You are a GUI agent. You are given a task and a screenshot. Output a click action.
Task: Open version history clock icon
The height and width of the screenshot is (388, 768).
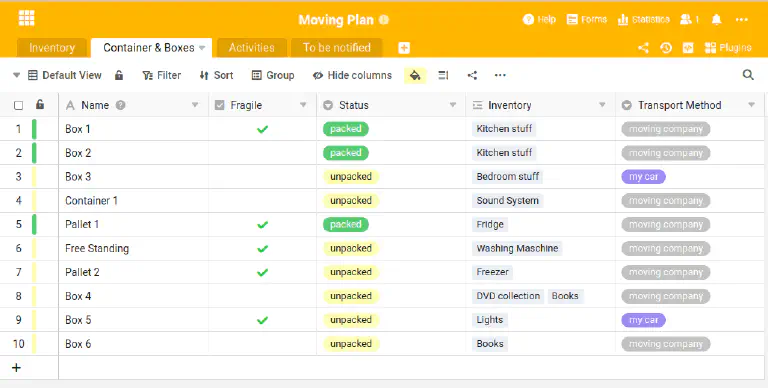[666, 48]
